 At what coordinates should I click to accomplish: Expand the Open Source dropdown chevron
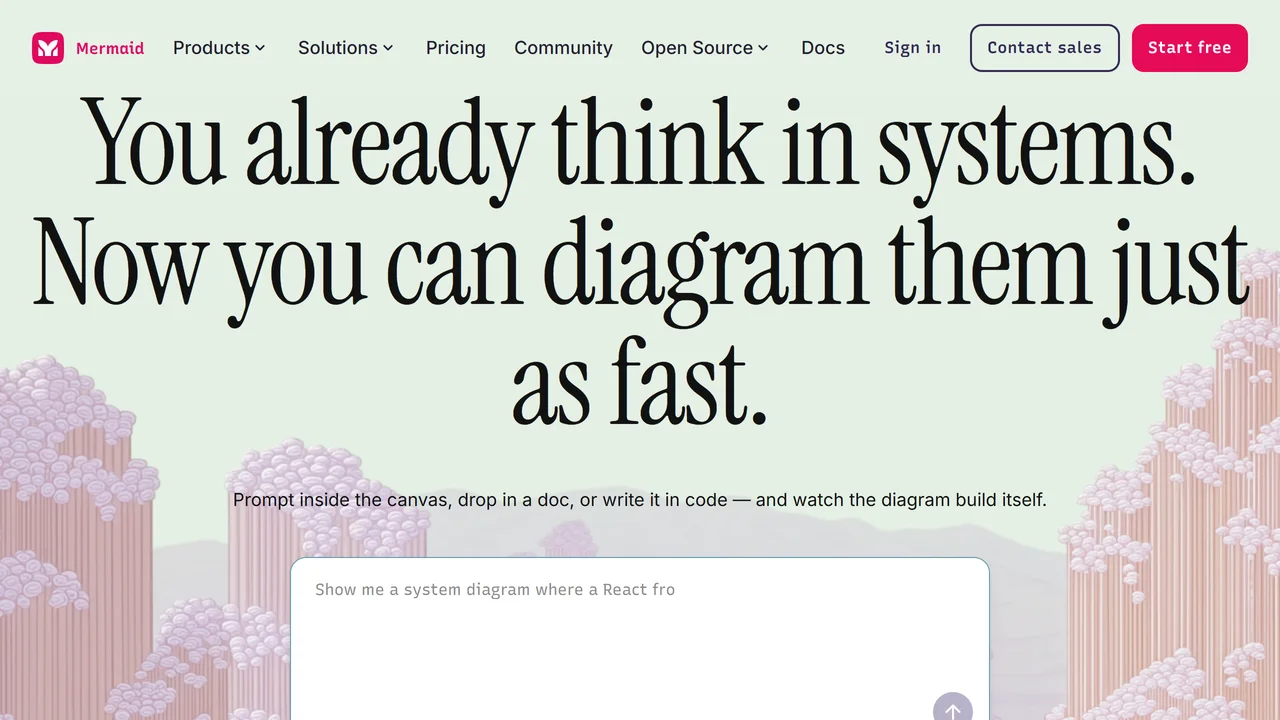click(763, 48)
